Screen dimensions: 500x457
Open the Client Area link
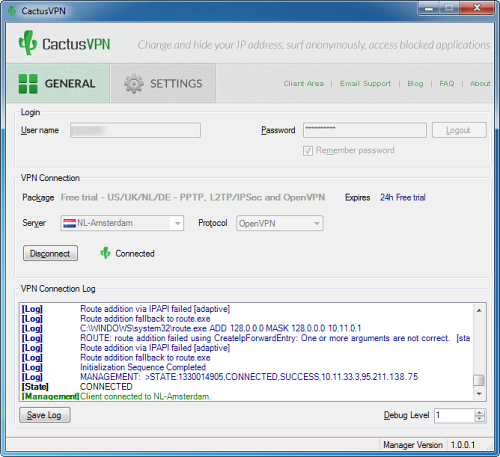tap(303, 83)
